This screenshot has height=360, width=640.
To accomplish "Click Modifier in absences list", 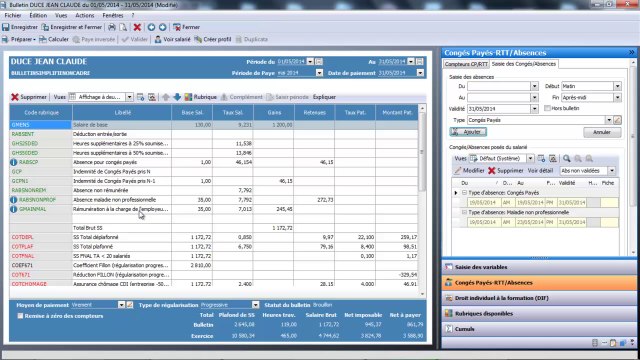I will (x=469, y=171).
